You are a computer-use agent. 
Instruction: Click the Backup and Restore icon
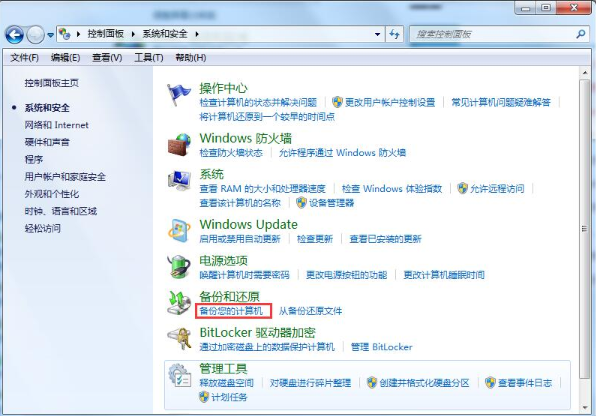point(179,303)
